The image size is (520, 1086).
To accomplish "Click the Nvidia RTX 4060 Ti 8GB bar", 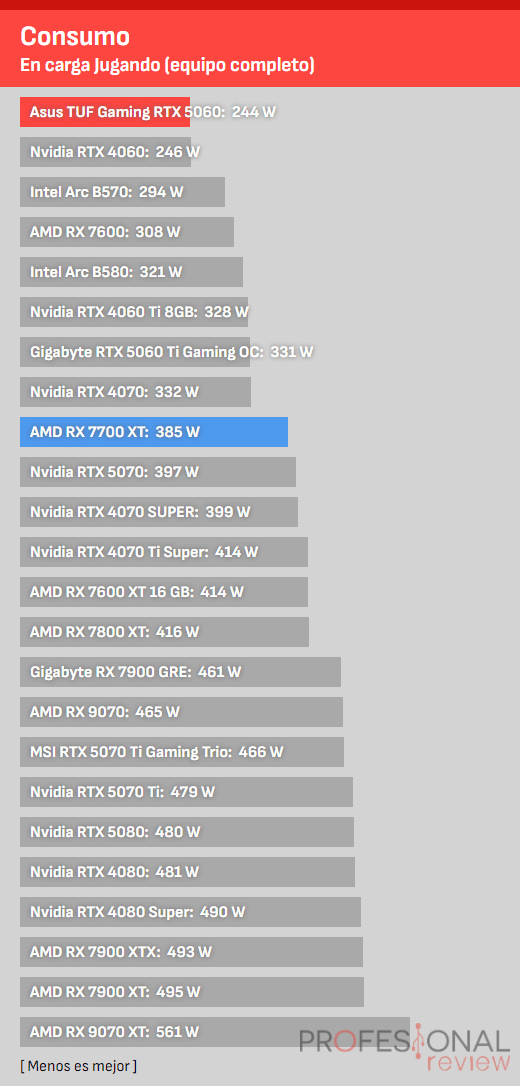I will point(134,312).
